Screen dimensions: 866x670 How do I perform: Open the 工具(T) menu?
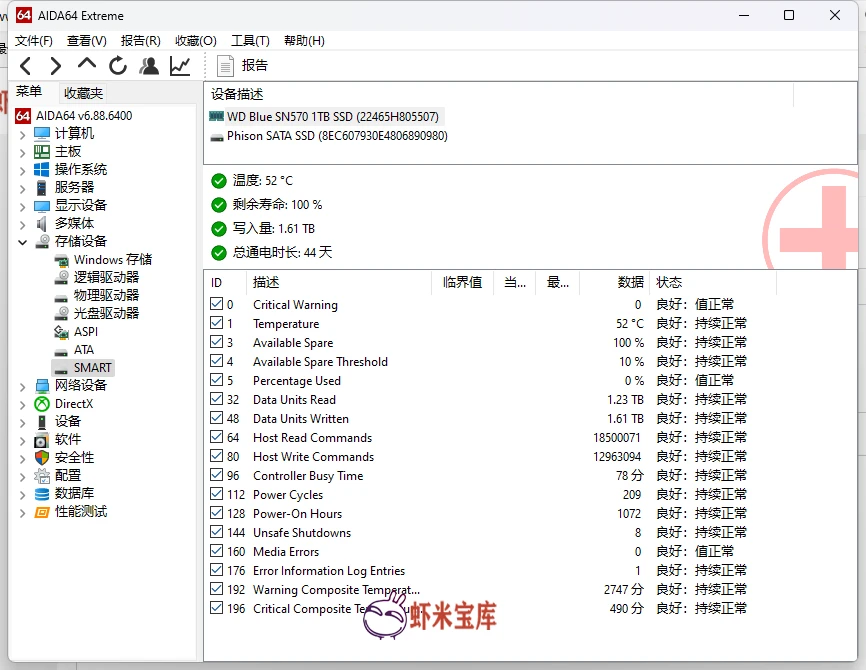pyautogui.click(x=250, y=41)
